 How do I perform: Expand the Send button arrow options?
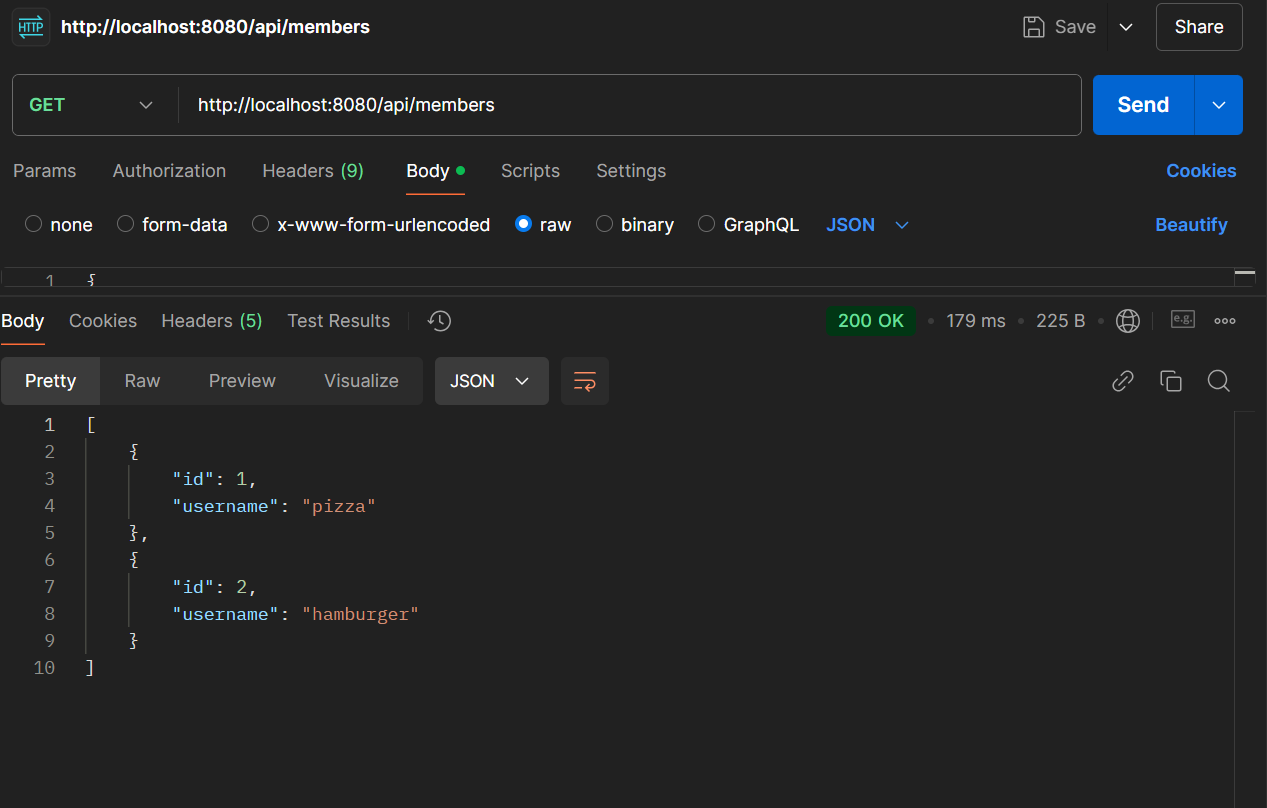[1219, 105]
